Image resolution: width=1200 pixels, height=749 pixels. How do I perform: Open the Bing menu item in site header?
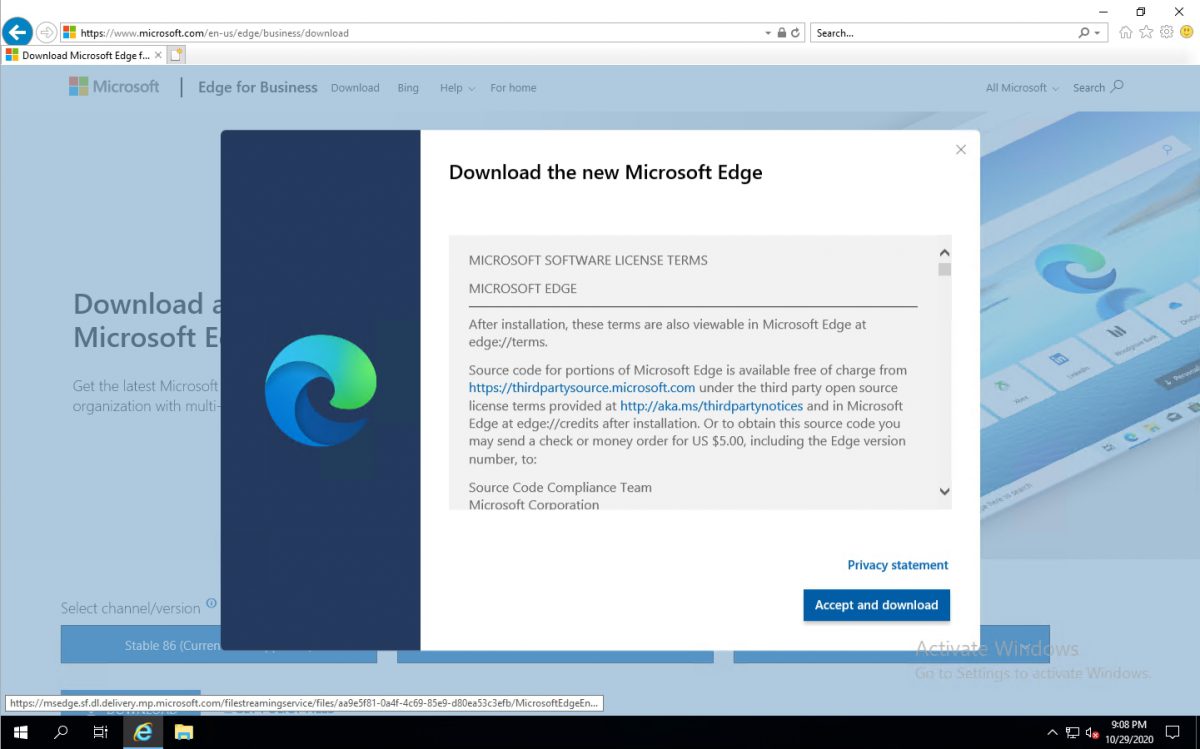click(408, 88)
